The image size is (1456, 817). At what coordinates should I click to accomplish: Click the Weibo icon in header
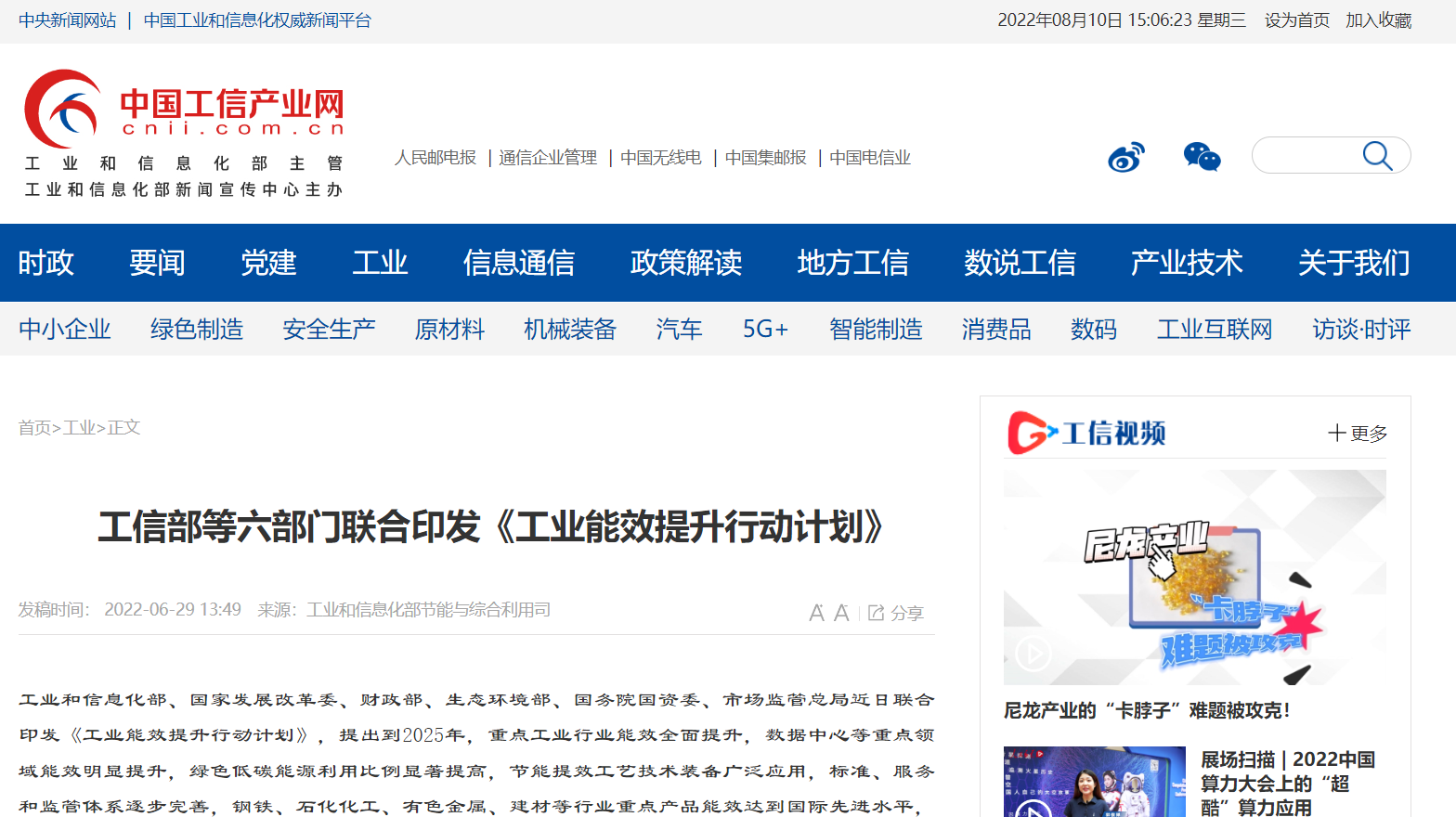1125,157
